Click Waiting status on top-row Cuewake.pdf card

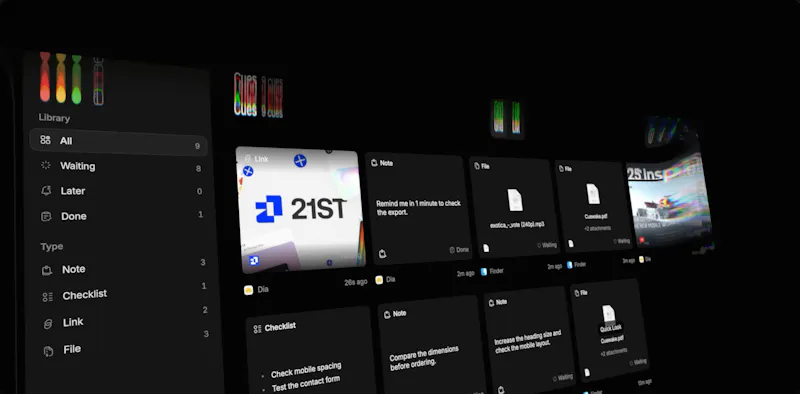[621, 241]
